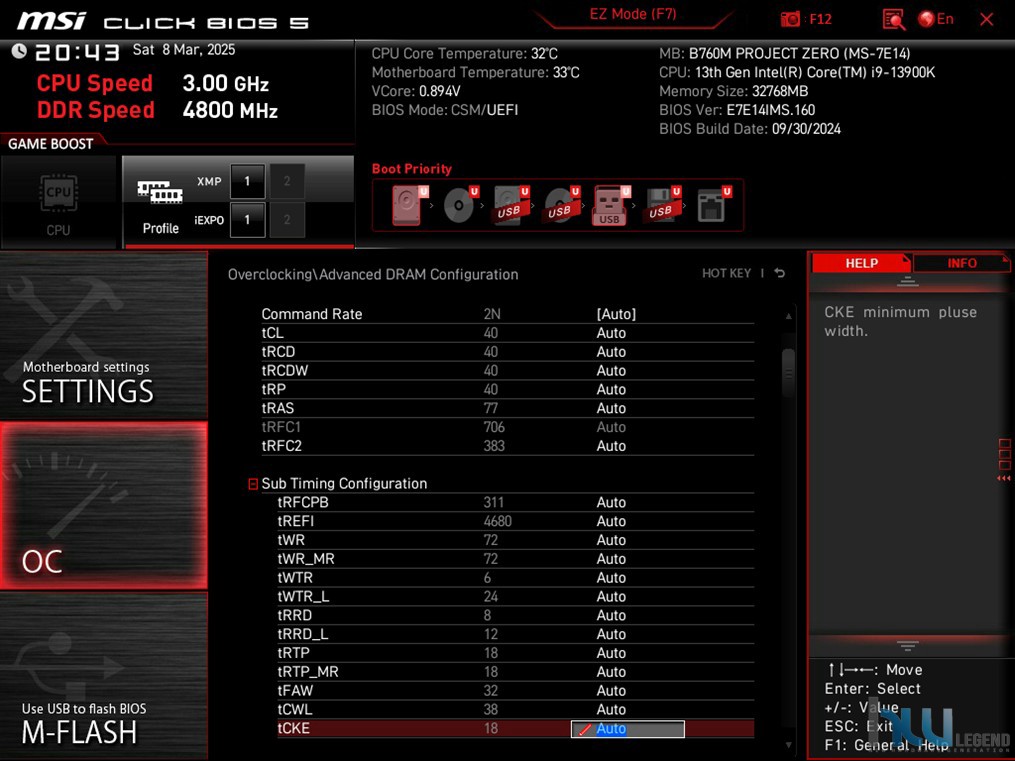Open M-FLASH BIOS flashing menu
Viewport: 1015px width, 761px height.
tap(104, 676)
